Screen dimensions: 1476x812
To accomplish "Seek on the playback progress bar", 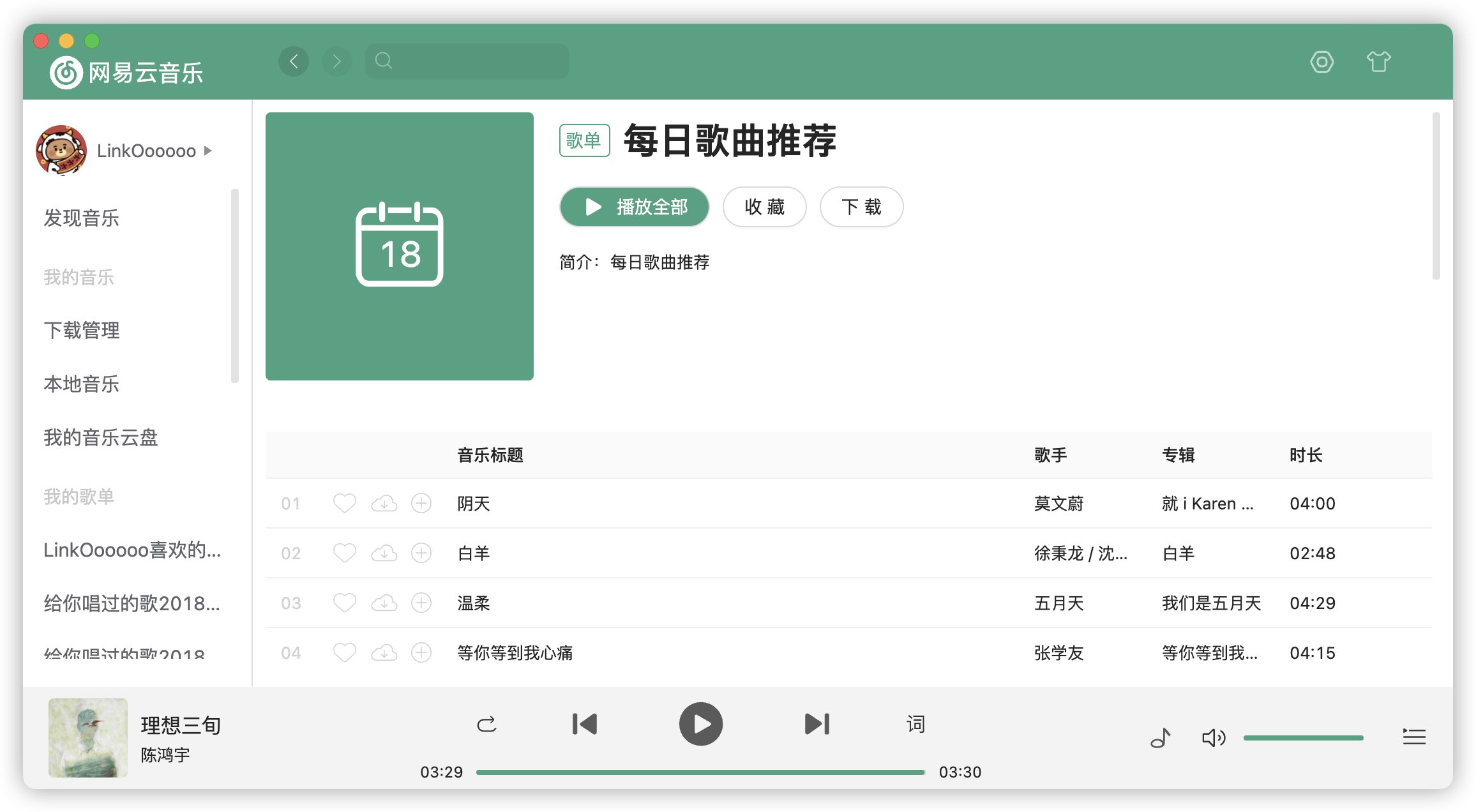I will pyautogui.click(x=700, y=772).
